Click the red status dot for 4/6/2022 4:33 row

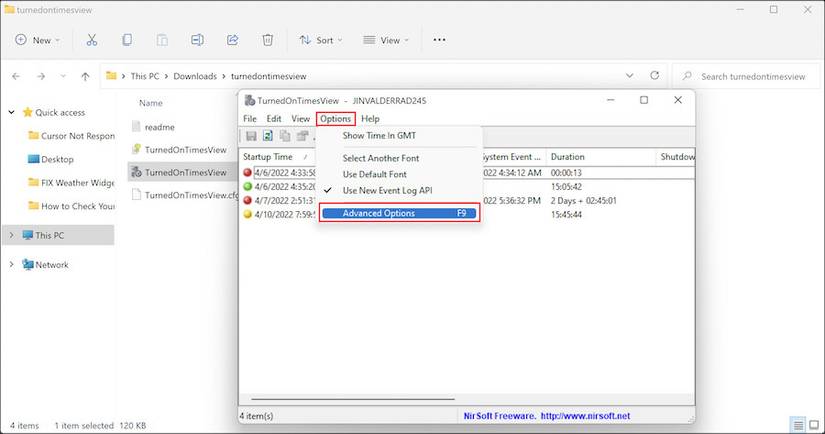click(247, 173)
